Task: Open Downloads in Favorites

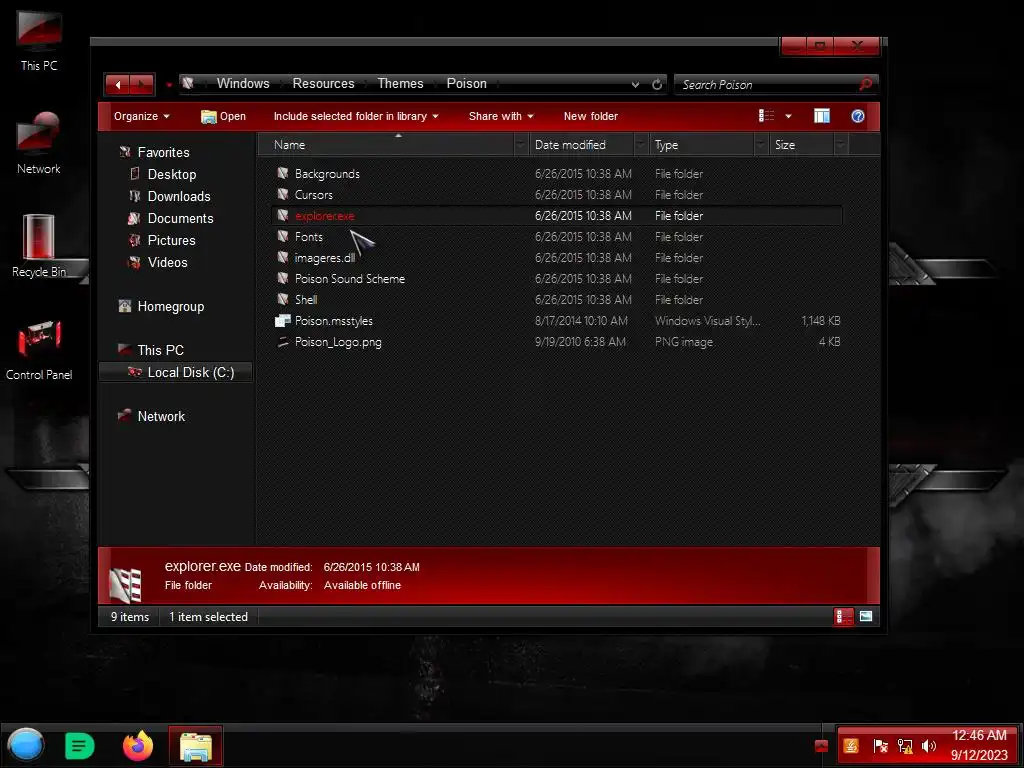Action: [x=179, y=197]
